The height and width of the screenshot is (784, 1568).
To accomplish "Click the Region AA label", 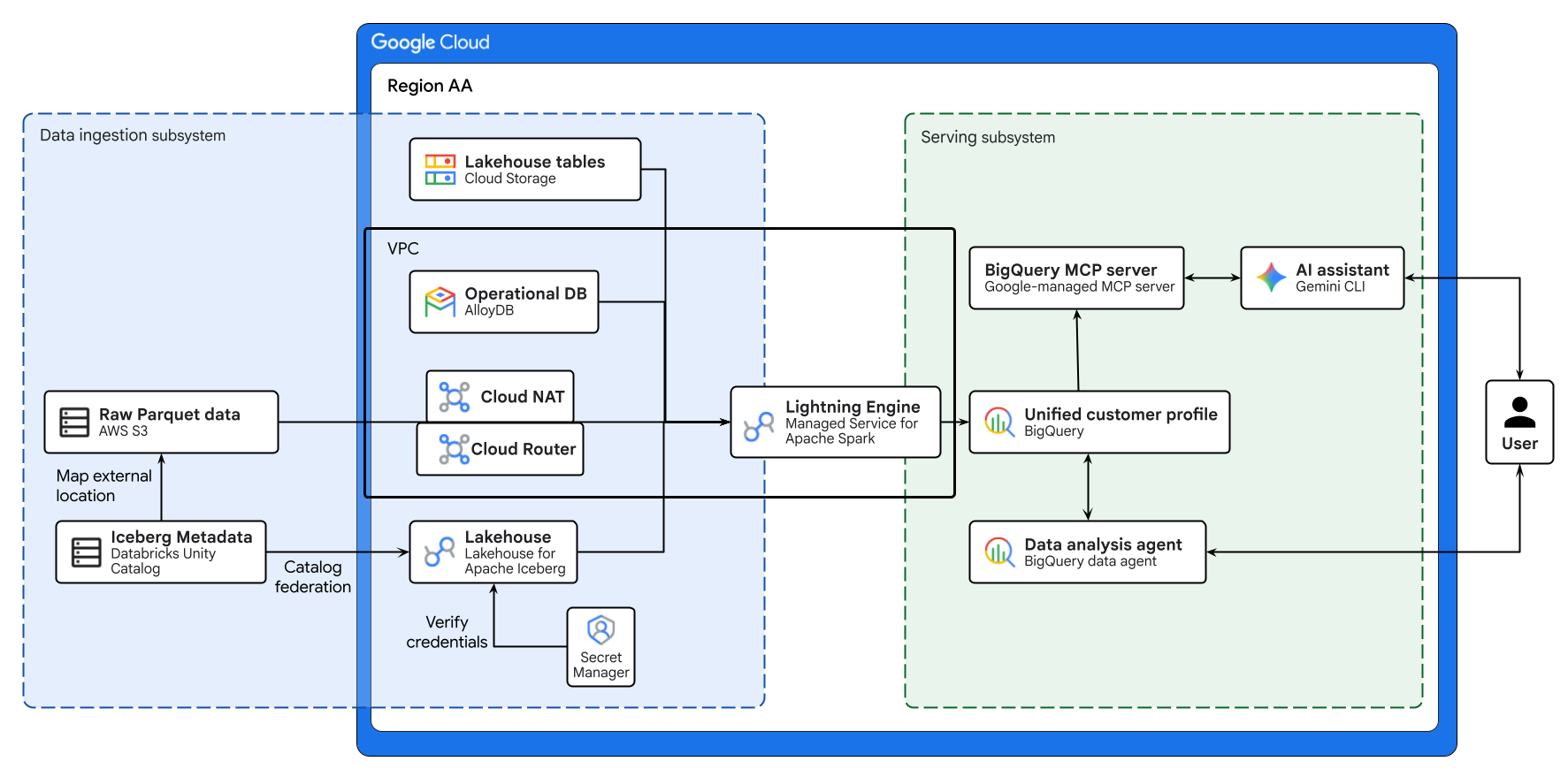I will [x=430, y=86].
